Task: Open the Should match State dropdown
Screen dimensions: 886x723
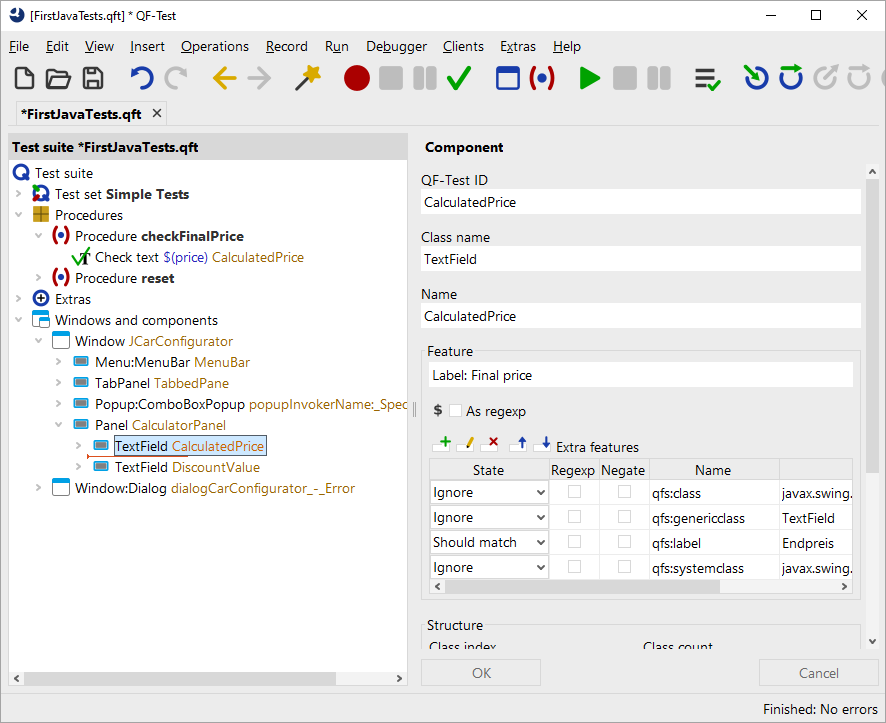Action: pos(489,542)
